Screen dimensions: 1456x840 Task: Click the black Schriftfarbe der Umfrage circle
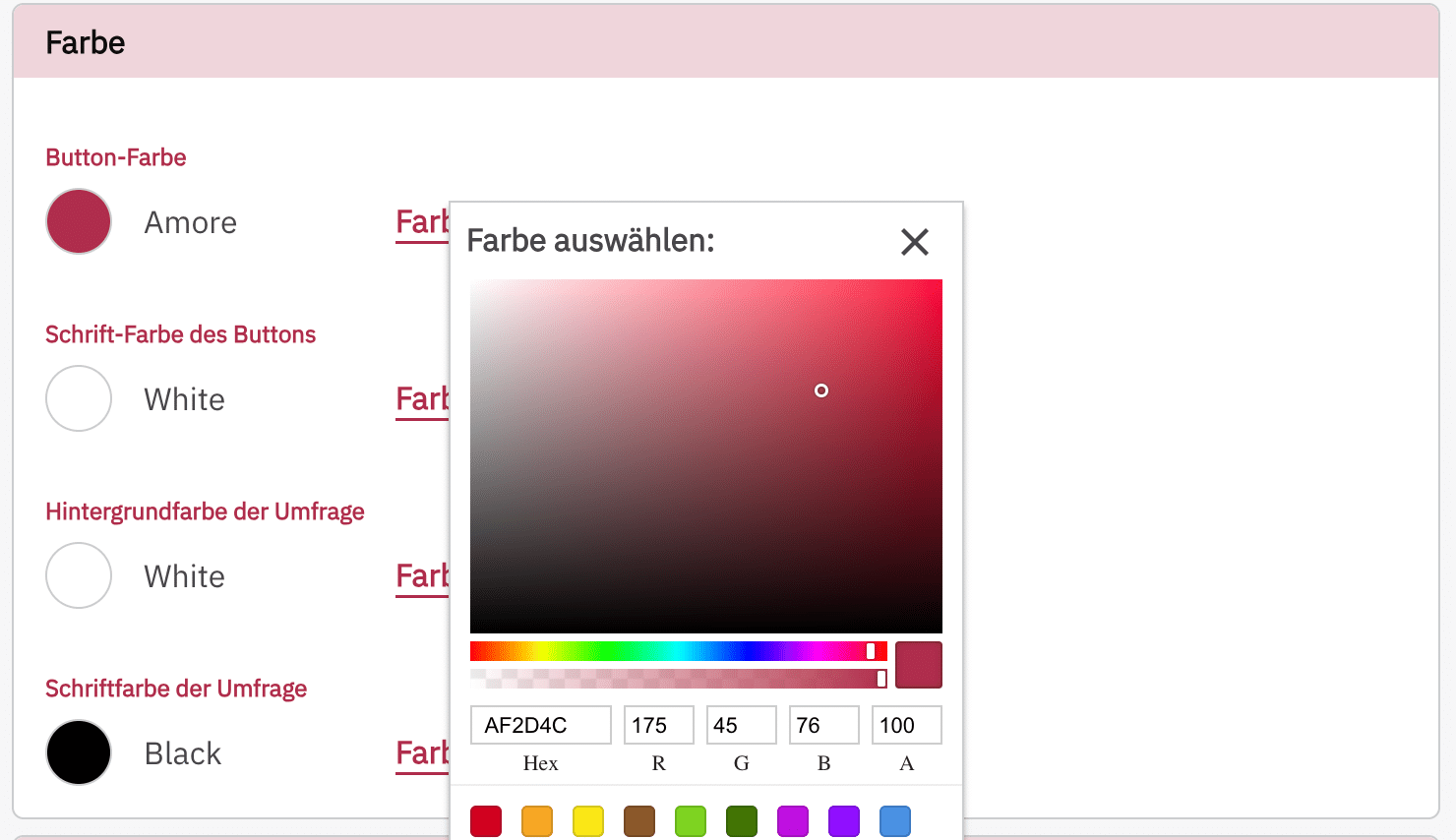pyautogui.click(x=79, y=752)
